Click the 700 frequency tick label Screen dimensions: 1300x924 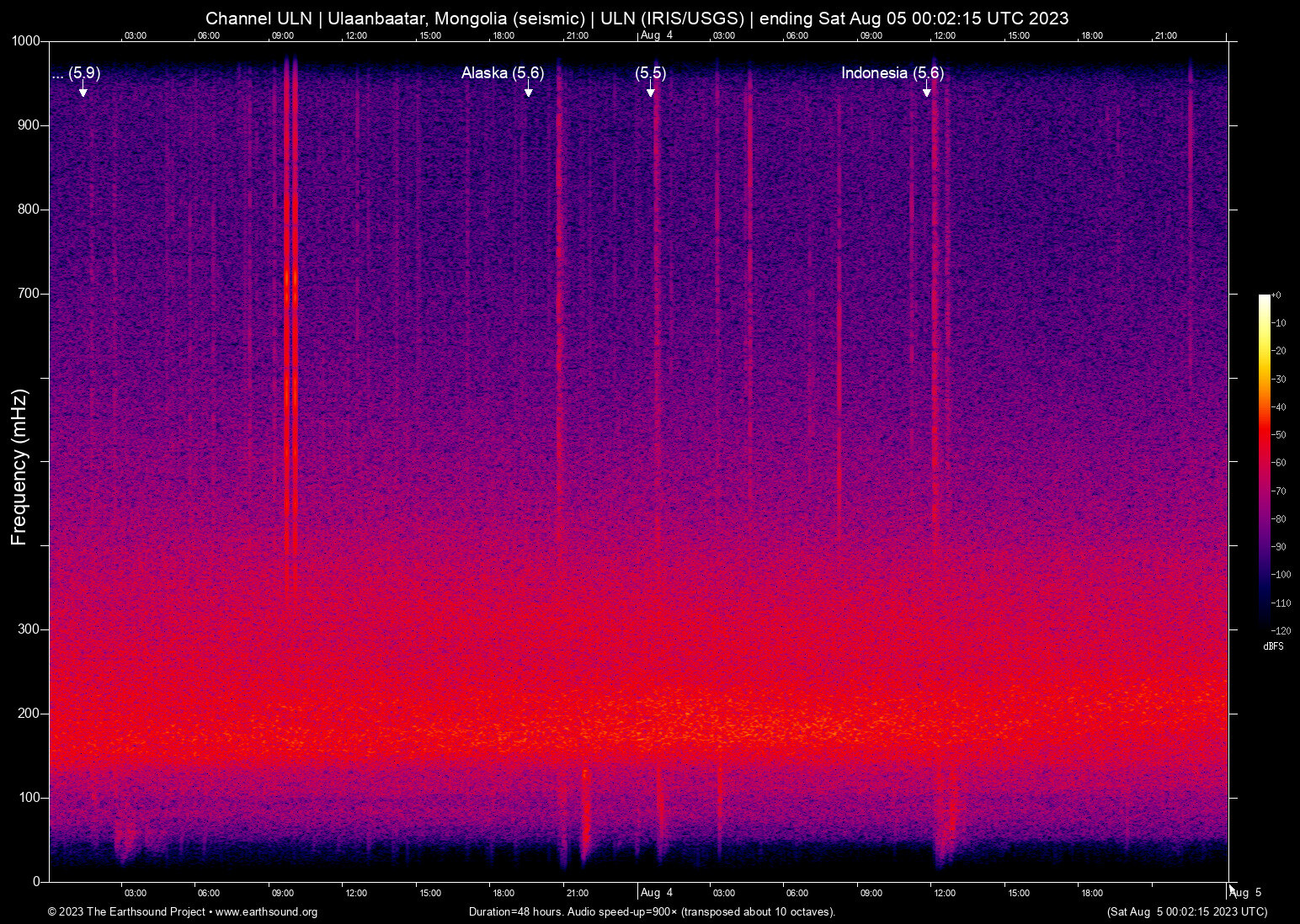tap(29, 294)
